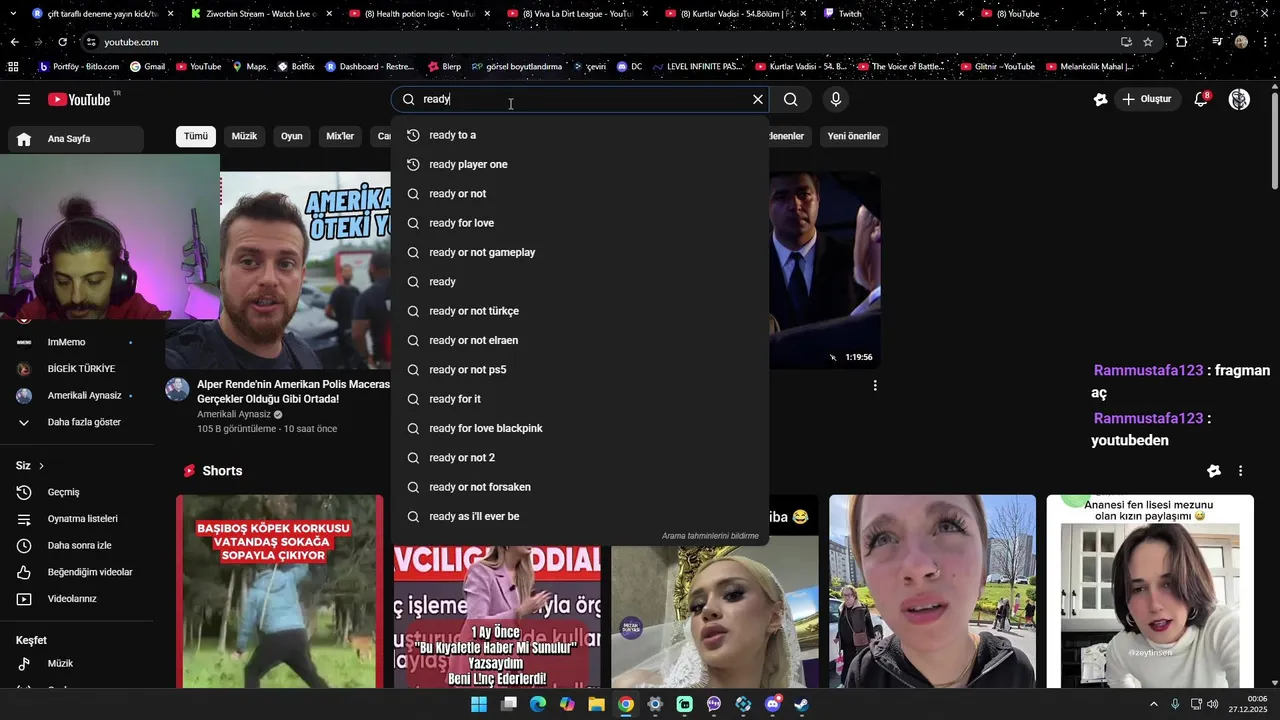Screen dimensions: 1280x720
Task: Choose the 'ready or not forsaken' suggestion
Action: (x=580, y=487)
